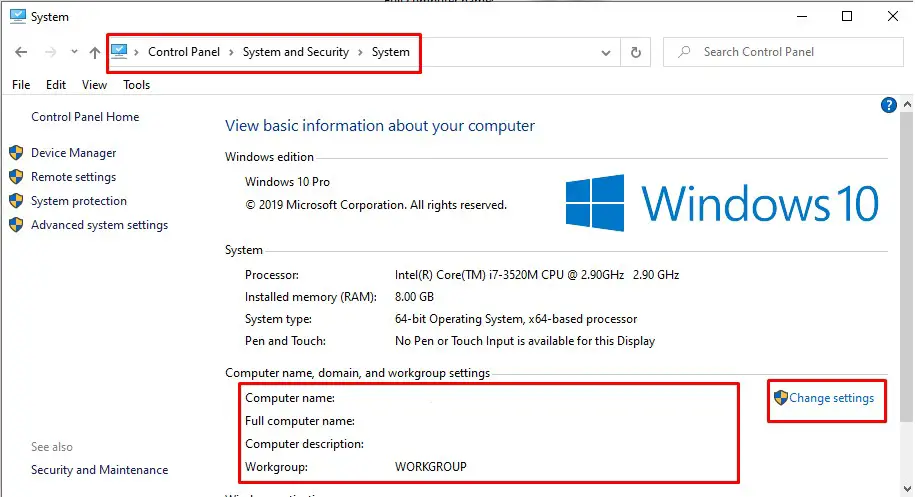Click the search magnifier icon
The image size is (915, 497).
point(684,52)
